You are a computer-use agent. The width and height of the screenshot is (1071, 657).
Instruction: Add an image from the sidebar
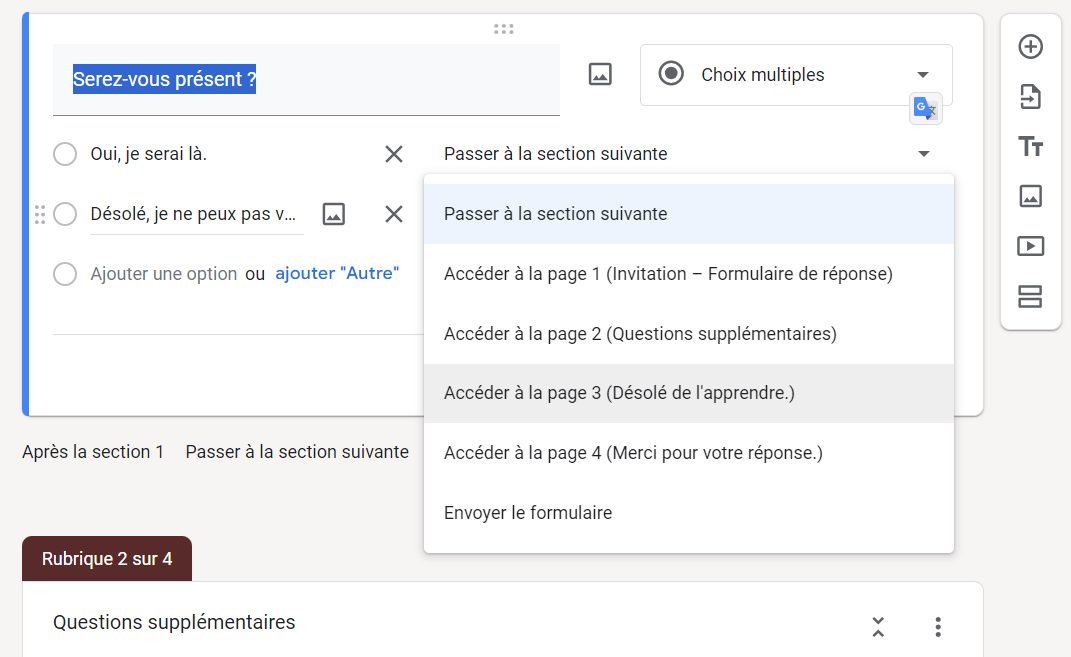[1030, 196]
